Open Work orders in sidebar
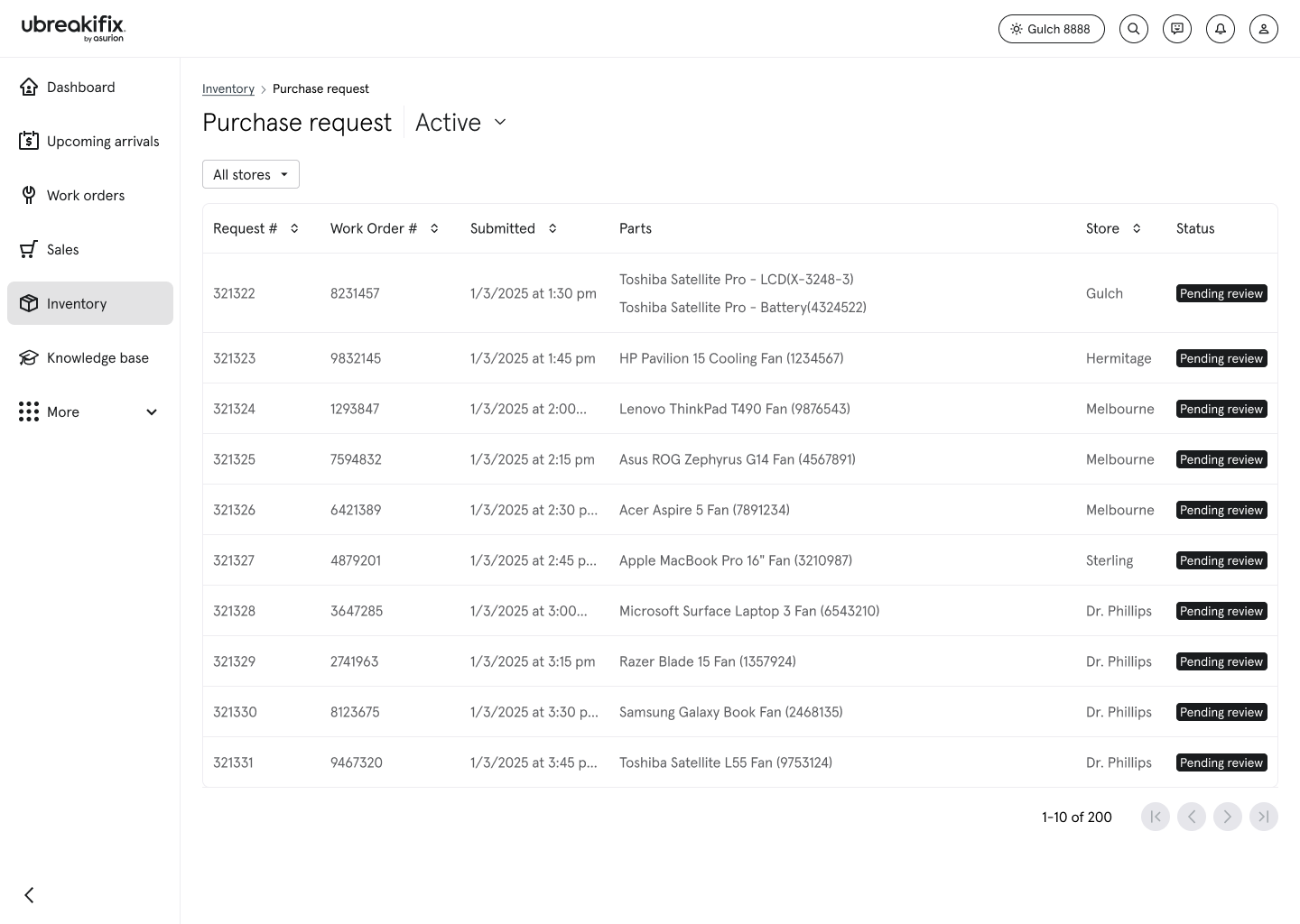 click(x=90, y=195)
